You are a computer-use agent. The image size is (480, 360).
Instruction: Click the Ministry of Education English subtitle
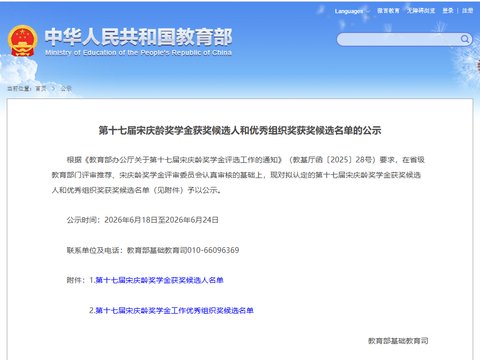(x=138, y=53)
